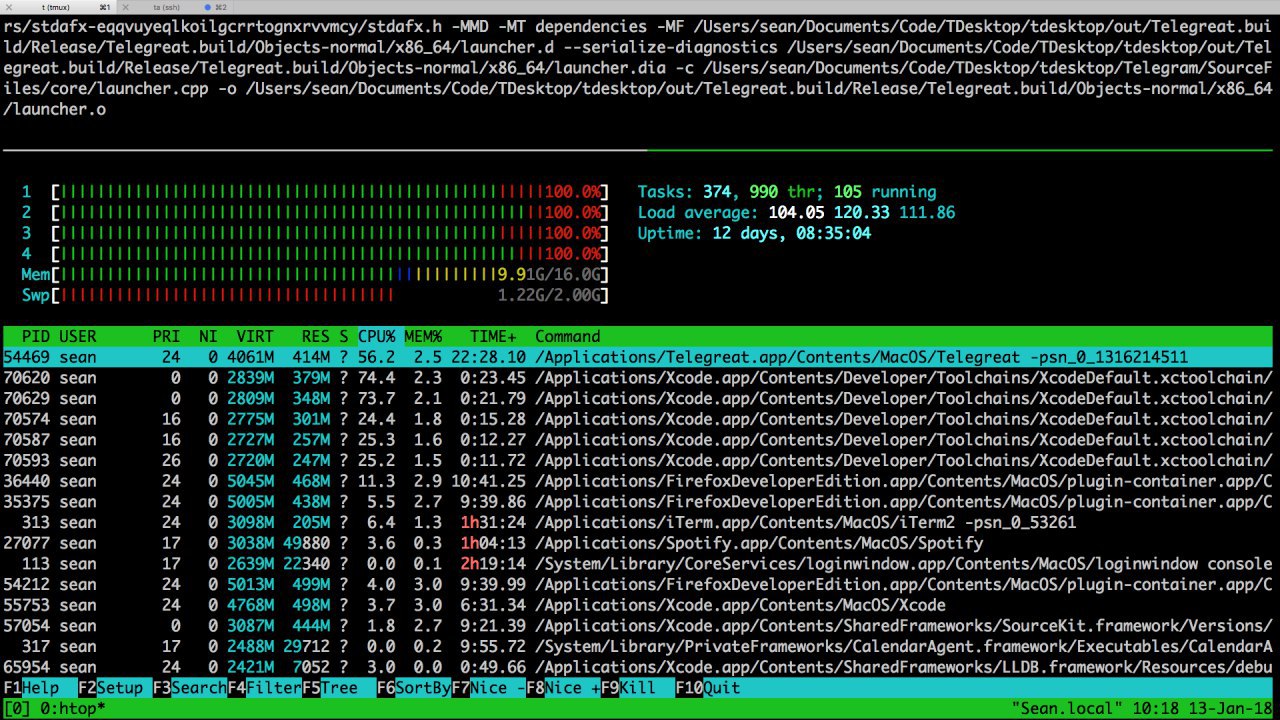Select process row with PID 70574
This screenshot has height=720, width=1280.
click(x=638, y=419)
